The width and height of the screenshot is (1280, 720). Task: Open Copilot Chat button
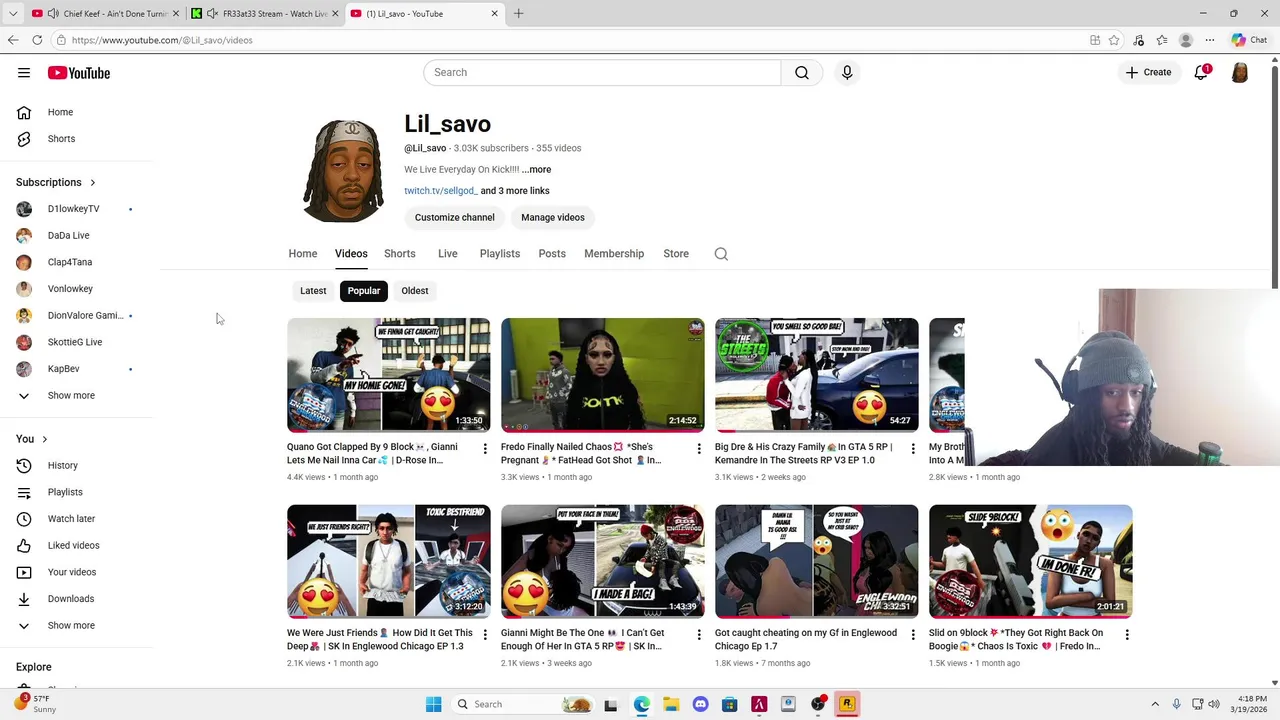[x=1250, y=40]
